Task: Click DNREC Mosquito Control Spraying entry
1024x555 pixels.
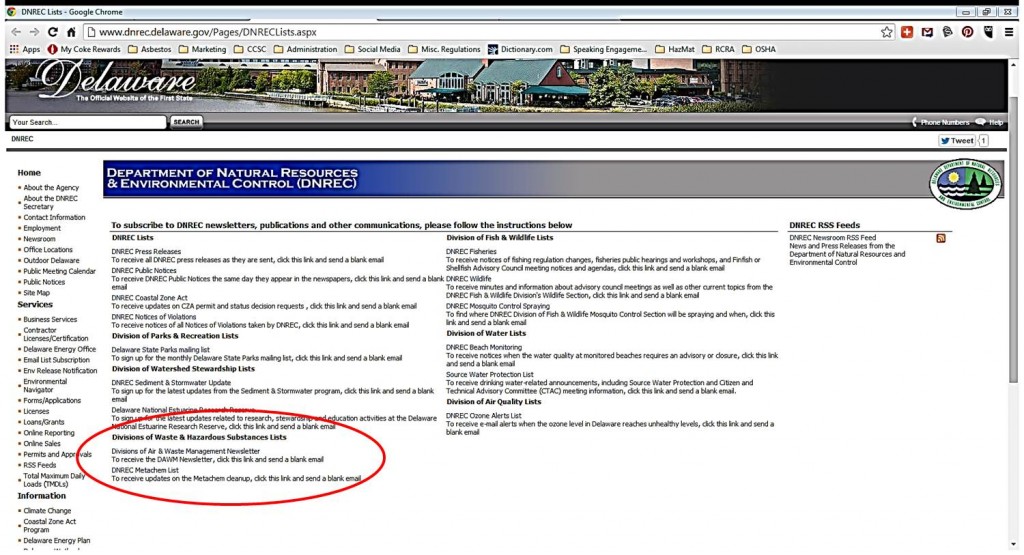Action: (498, 306)
